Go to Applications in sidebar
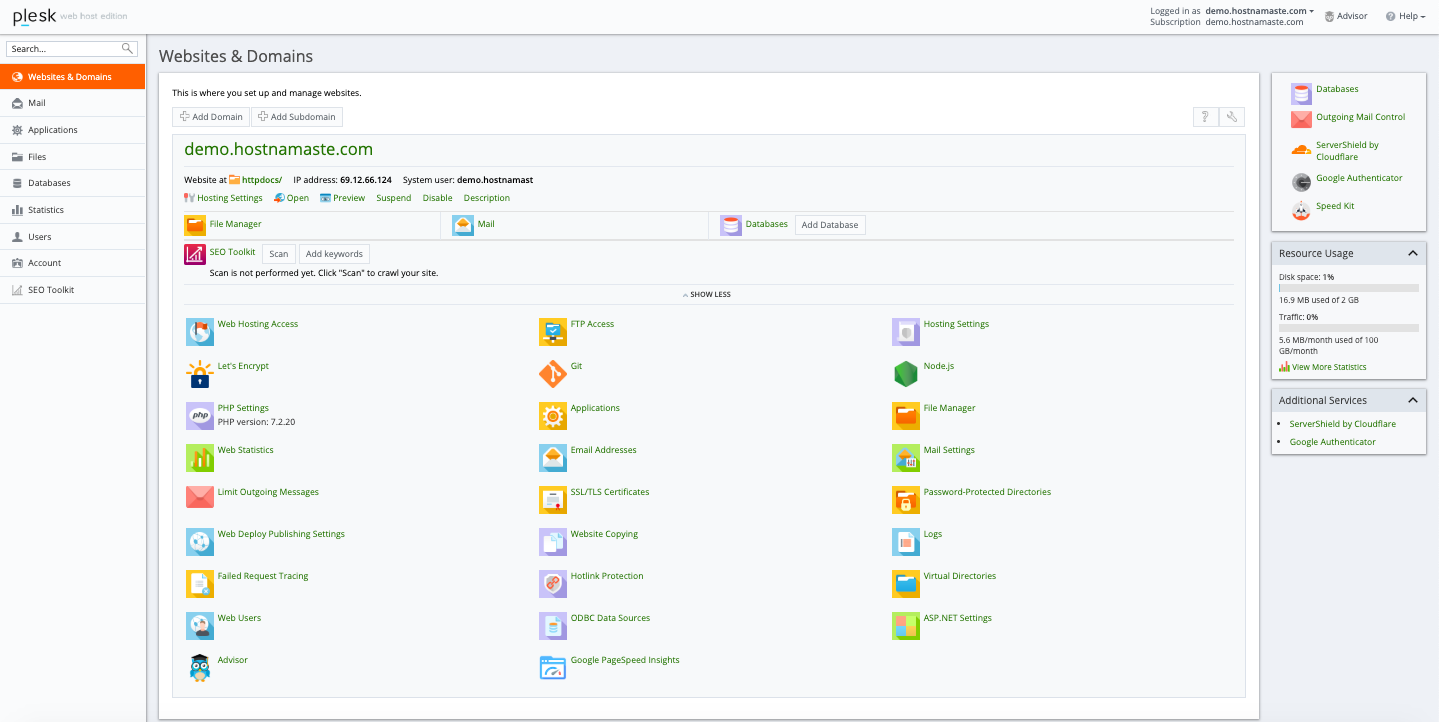This screenshot has height=722, width=1439. pos(72,130)
